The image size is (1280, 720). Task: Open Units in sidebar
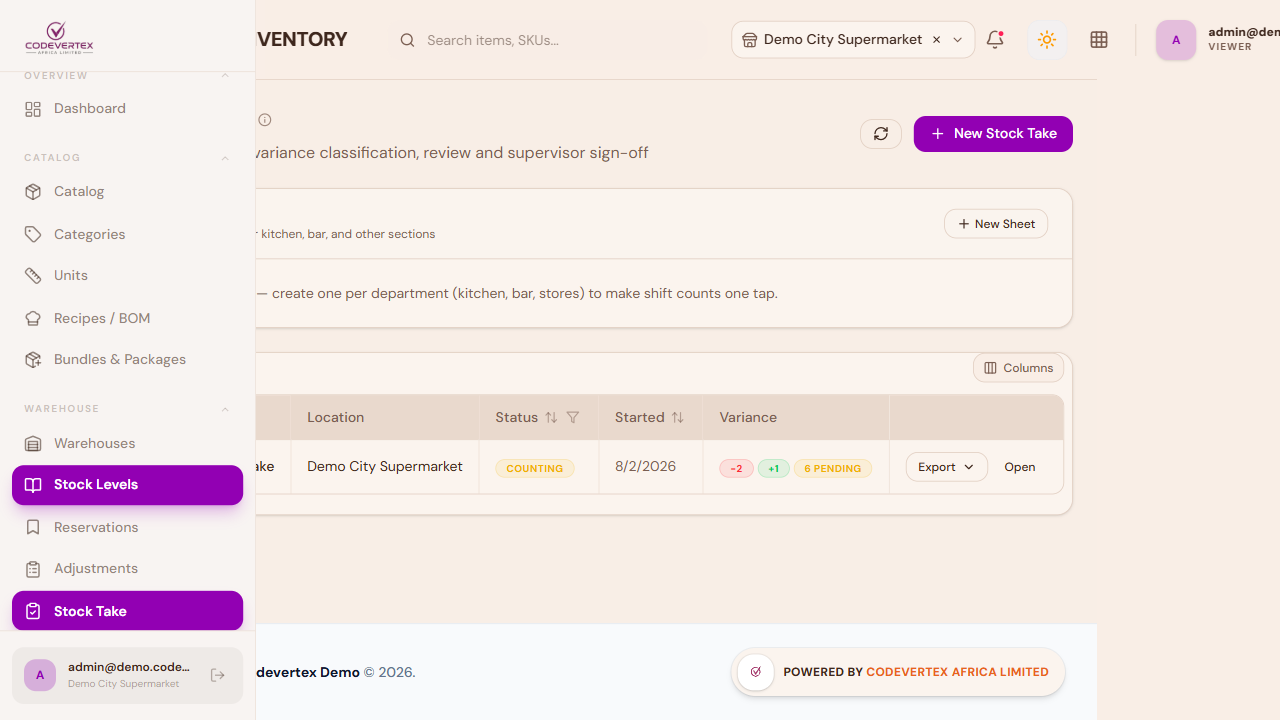click(127, 275)
